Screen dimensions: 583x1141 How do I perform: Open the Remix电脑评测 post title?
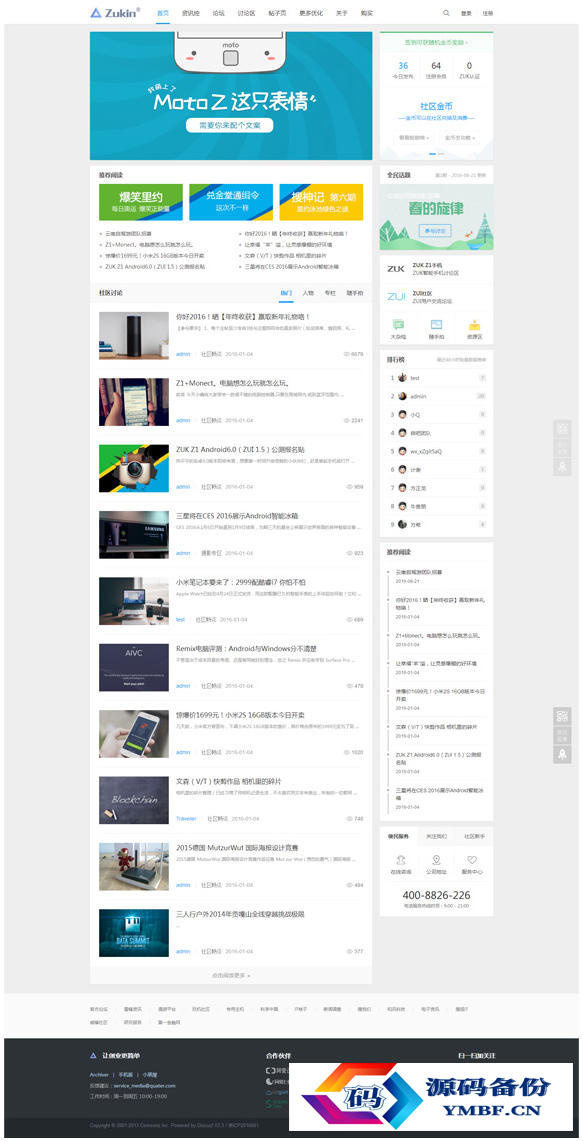[246, 648]
